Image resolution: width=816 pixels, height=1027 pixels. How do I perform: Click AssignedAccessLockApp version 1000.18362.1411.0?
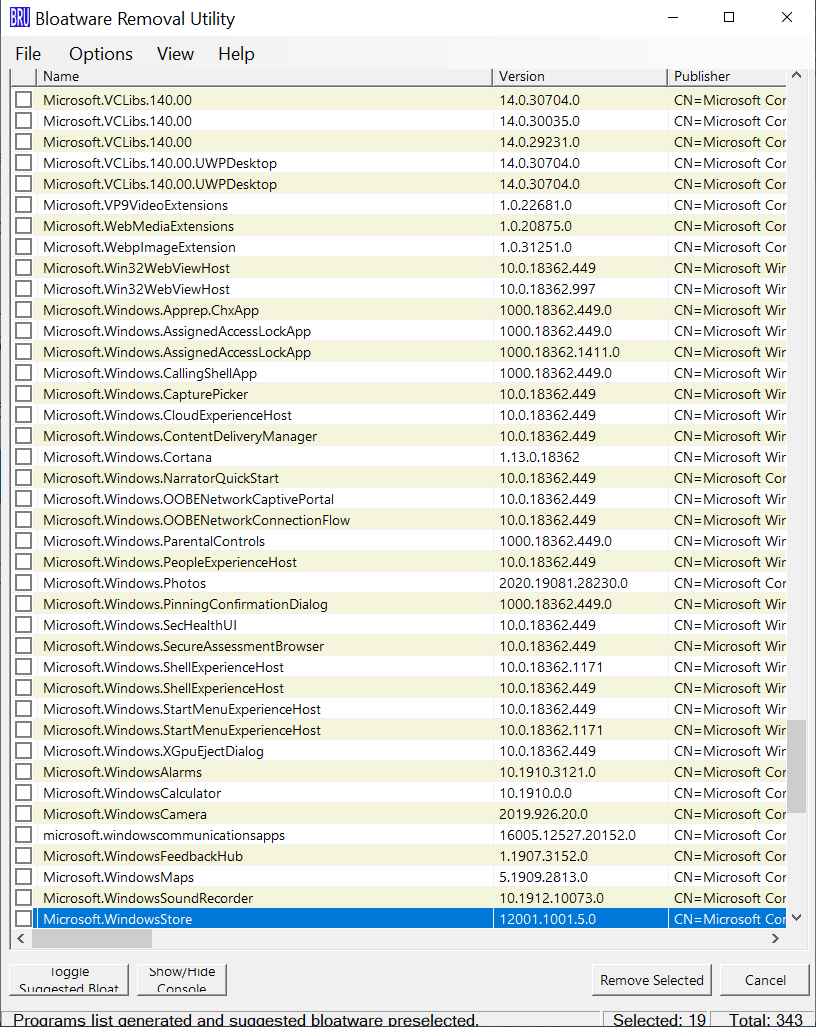pos(559,352)
